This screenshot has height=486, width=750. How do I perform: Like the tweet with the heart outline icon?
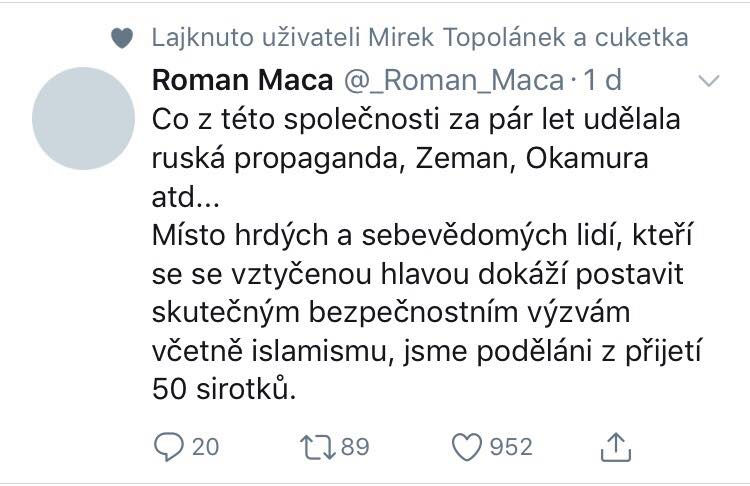coord(466,447)
